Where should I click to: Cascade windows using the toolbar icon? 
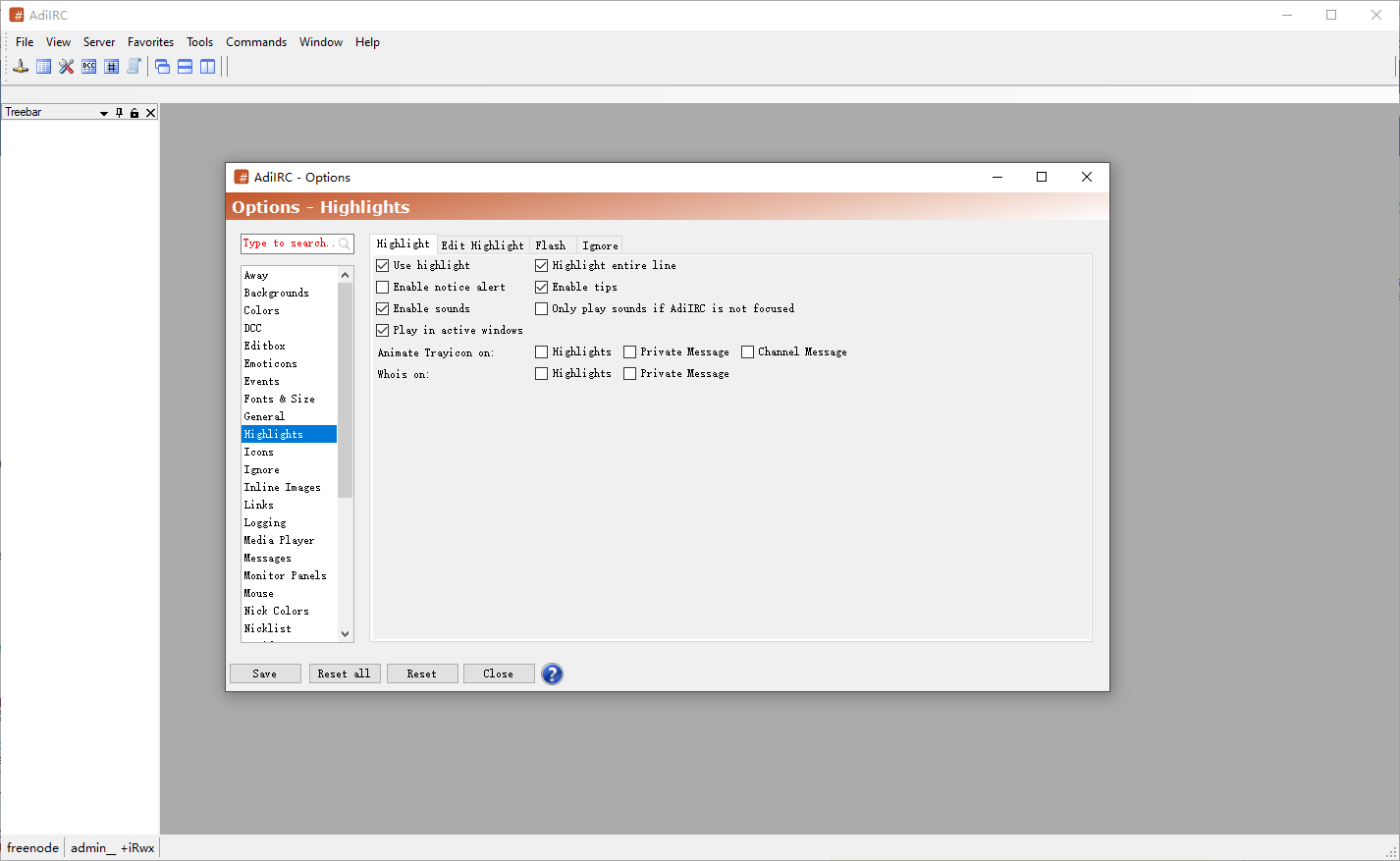tap(163, 67)
